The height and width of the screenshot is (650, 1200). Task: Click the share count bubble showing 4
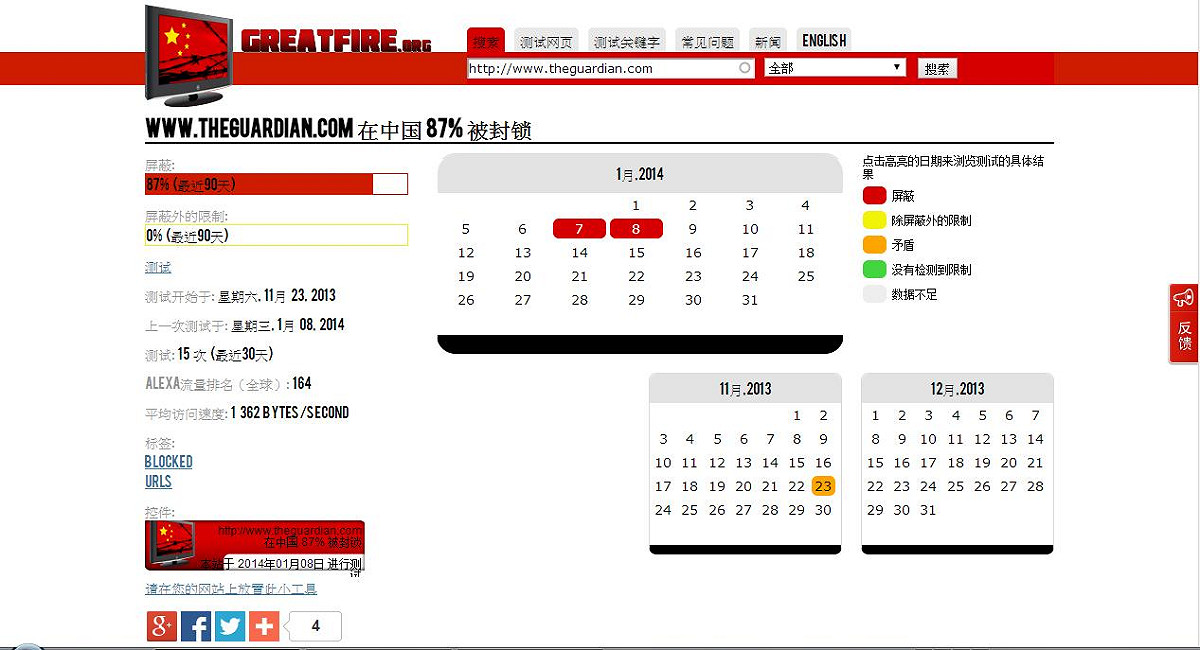[315, 626]
